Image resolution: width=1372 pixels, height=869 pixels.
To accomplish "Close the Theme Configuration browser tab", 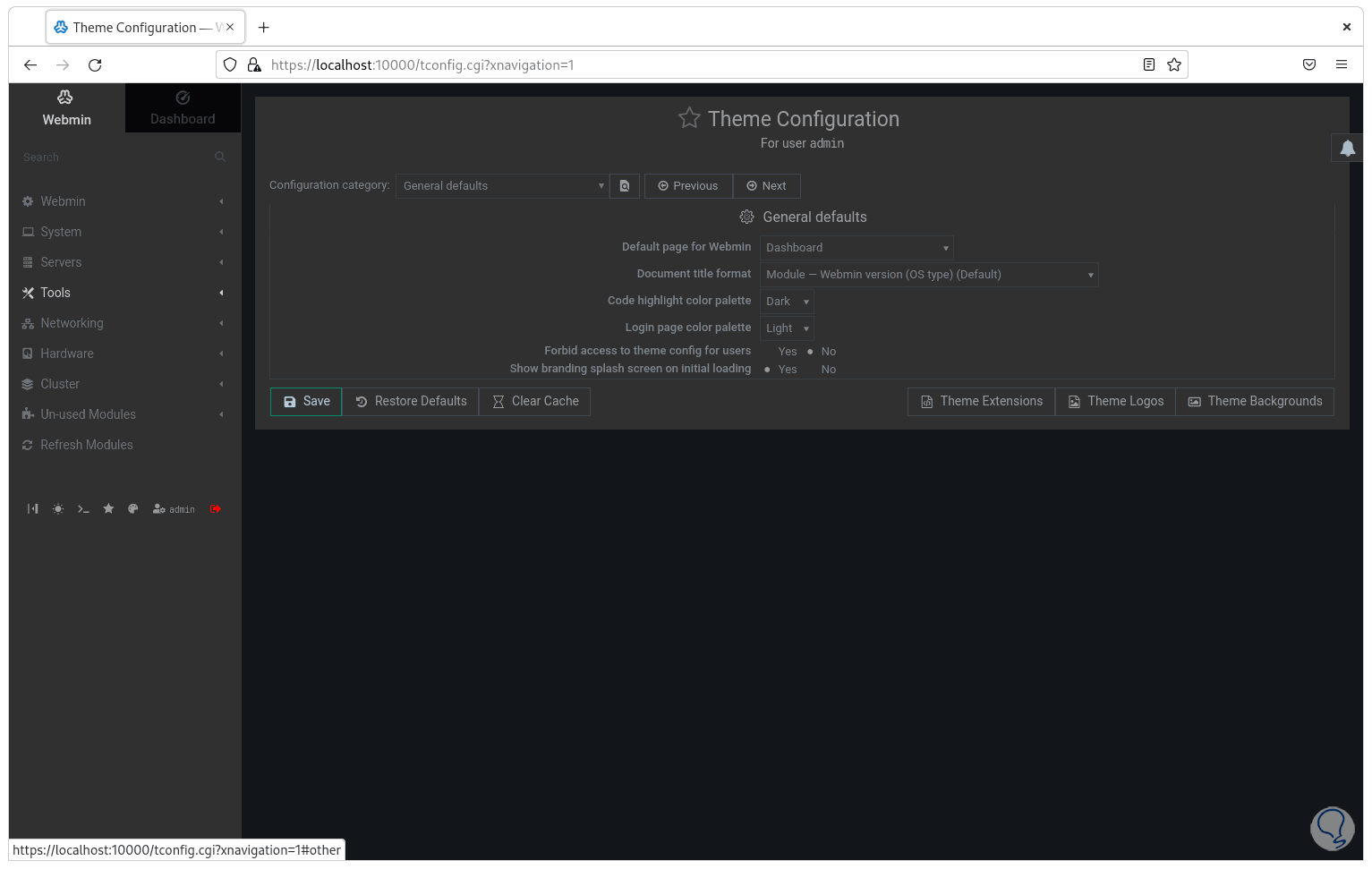I will [230, 27].
